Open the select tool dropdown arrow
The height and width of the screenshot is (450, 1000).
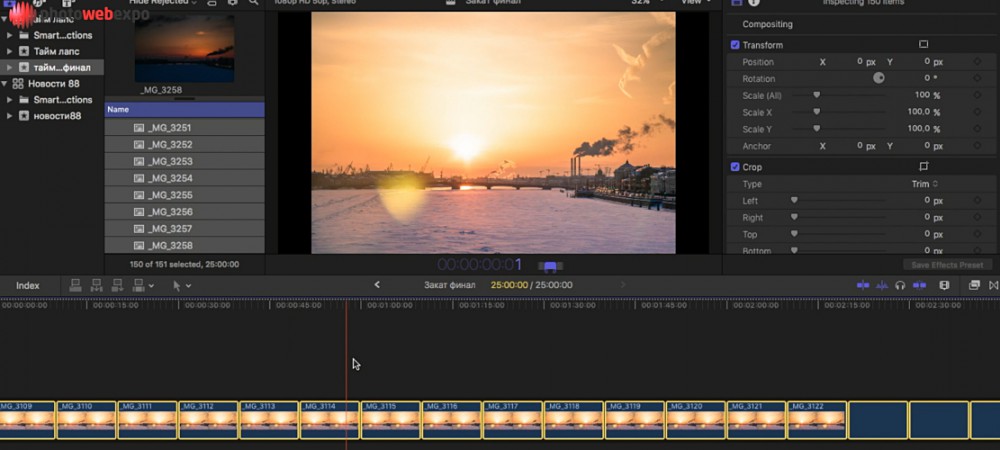[x=188, y=286]
